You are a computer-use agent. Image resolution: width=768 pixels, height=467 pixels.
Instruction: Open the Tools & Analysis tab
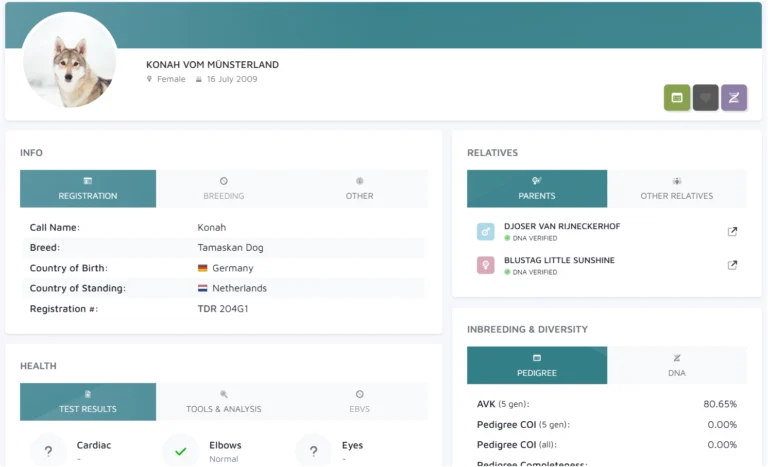click(x=223, y=401)
